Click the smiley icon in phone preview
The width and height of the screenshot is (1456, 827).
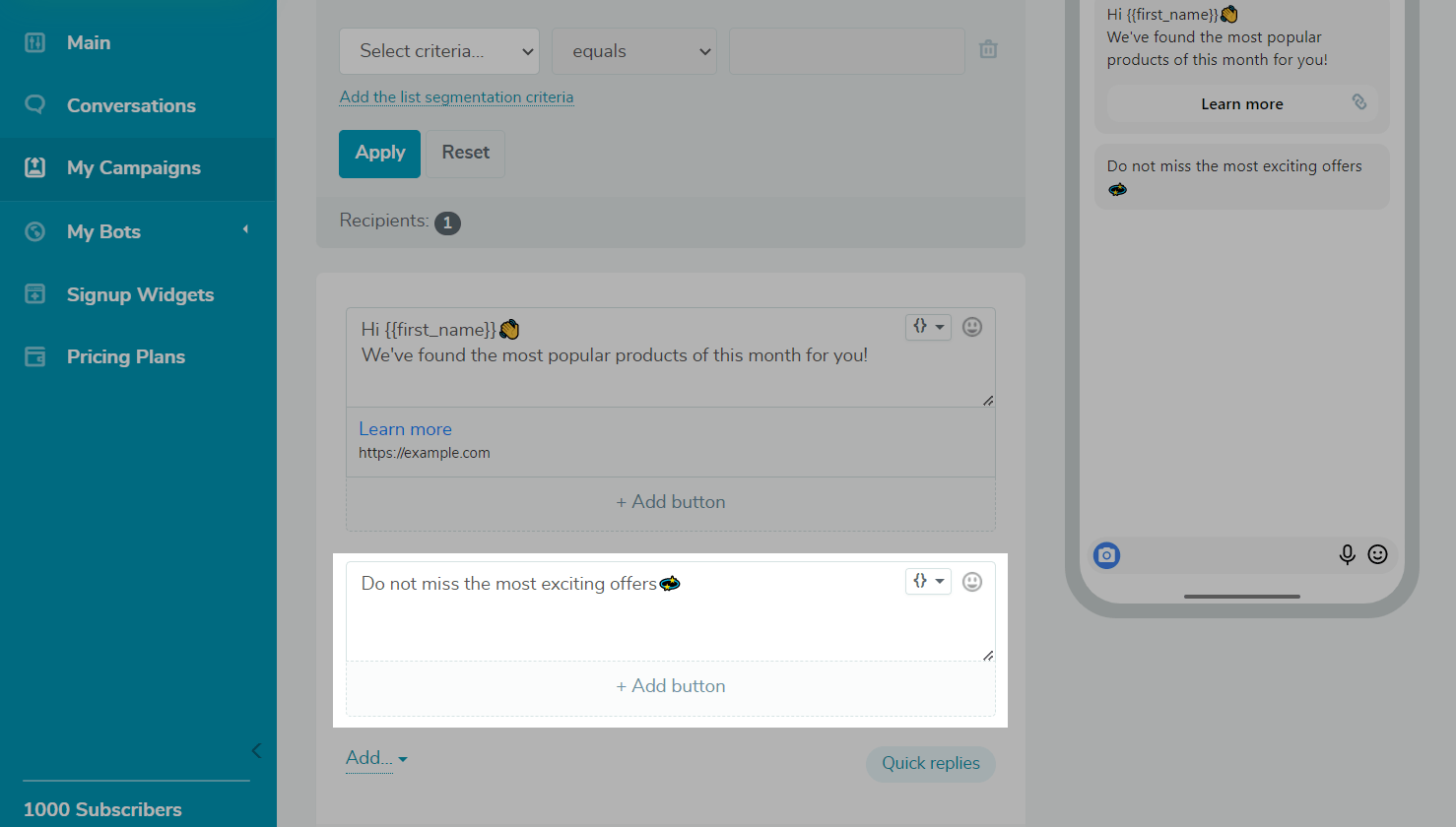[1377, 554]
